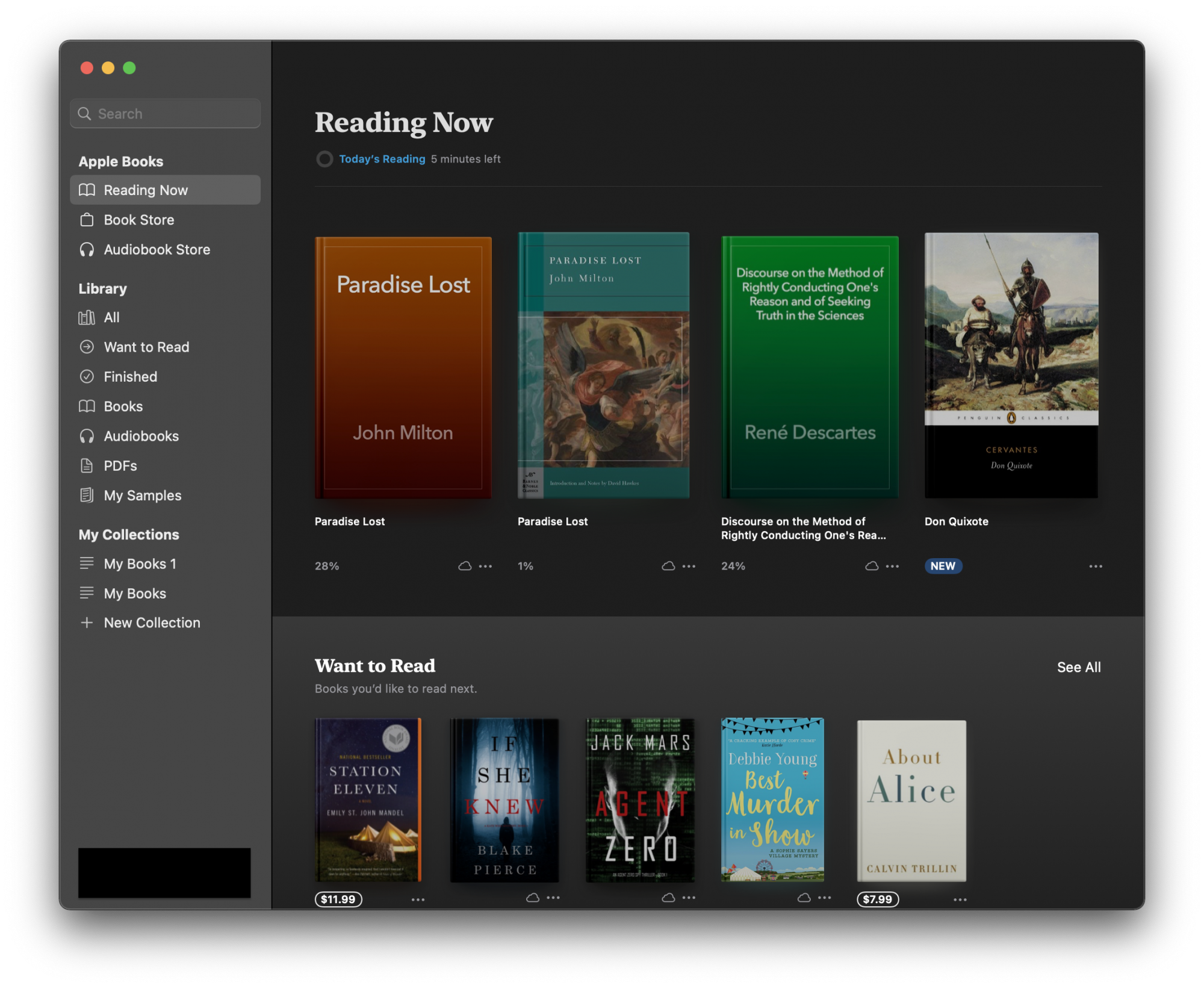1204x988 pixels.
Task: Click the All library shelf icon
Action: coord(87,317)
